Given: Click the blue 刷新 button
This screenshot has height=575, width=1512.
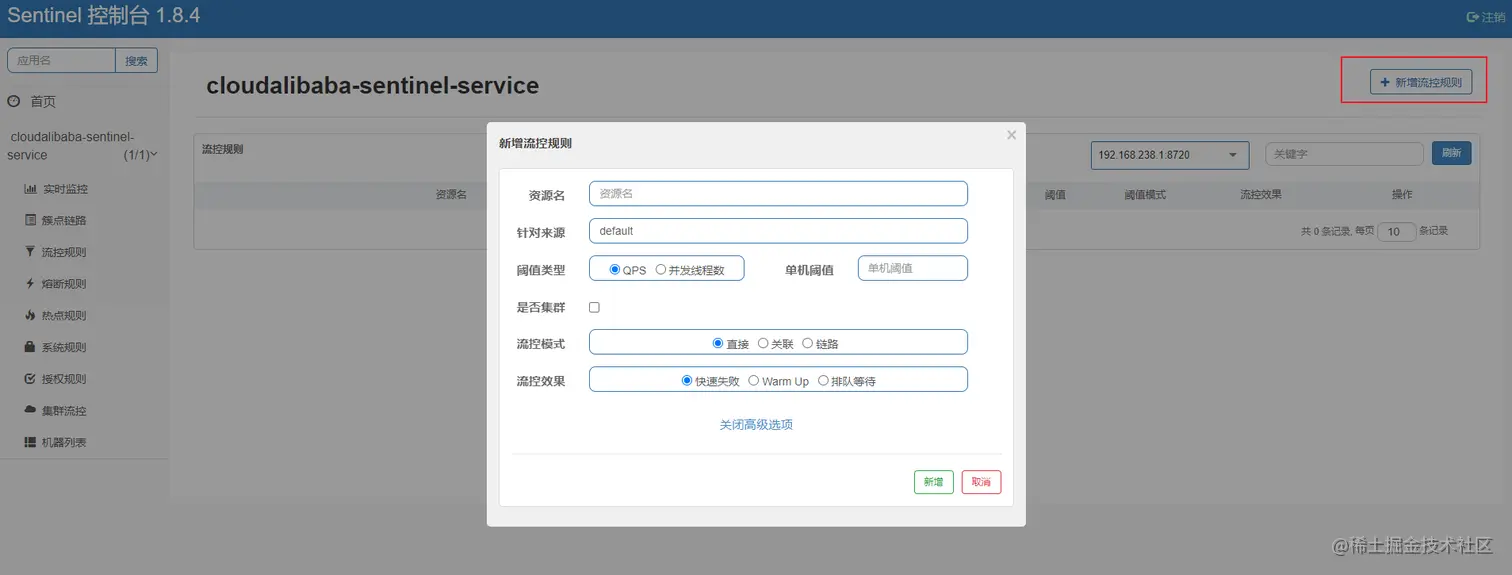Looking at the screenshot, I should pos(1451,153).
